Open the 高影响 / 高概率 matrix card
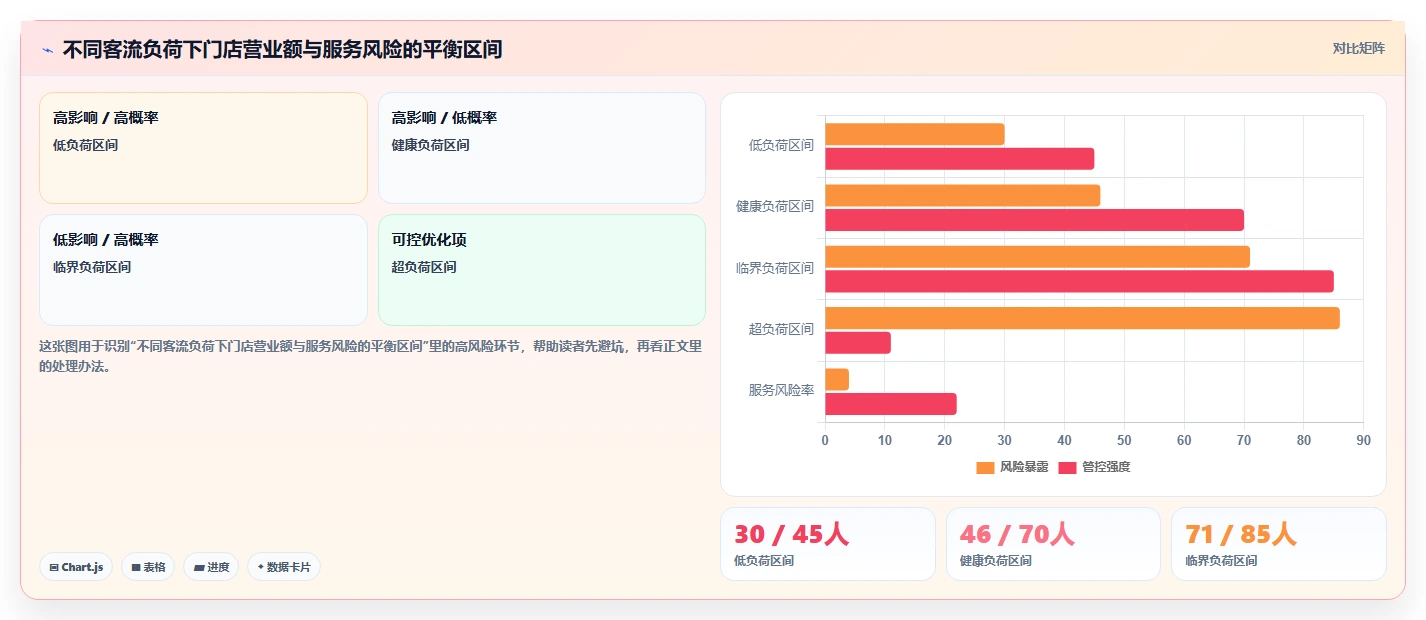1426x620 pixels. 204,148
